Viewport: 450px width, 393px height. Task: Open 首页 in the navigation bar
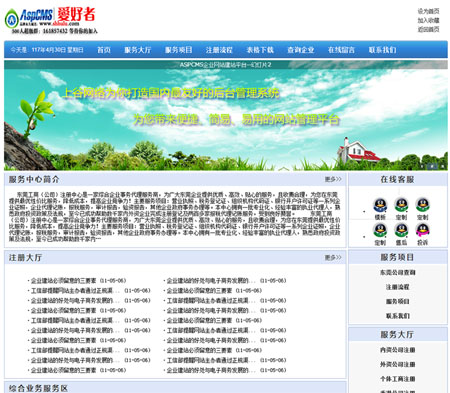(104, 50)
